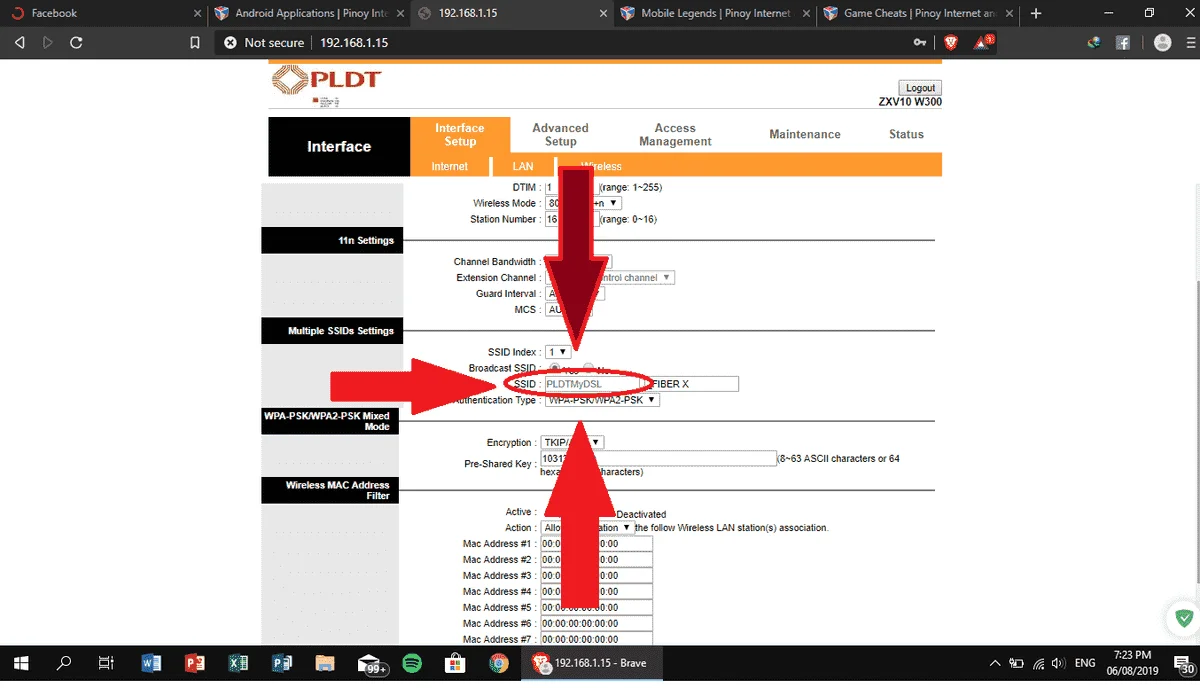Screen dimensions: 1200x688
Task: Open the MCS dropdown
Action: [567, 310]
